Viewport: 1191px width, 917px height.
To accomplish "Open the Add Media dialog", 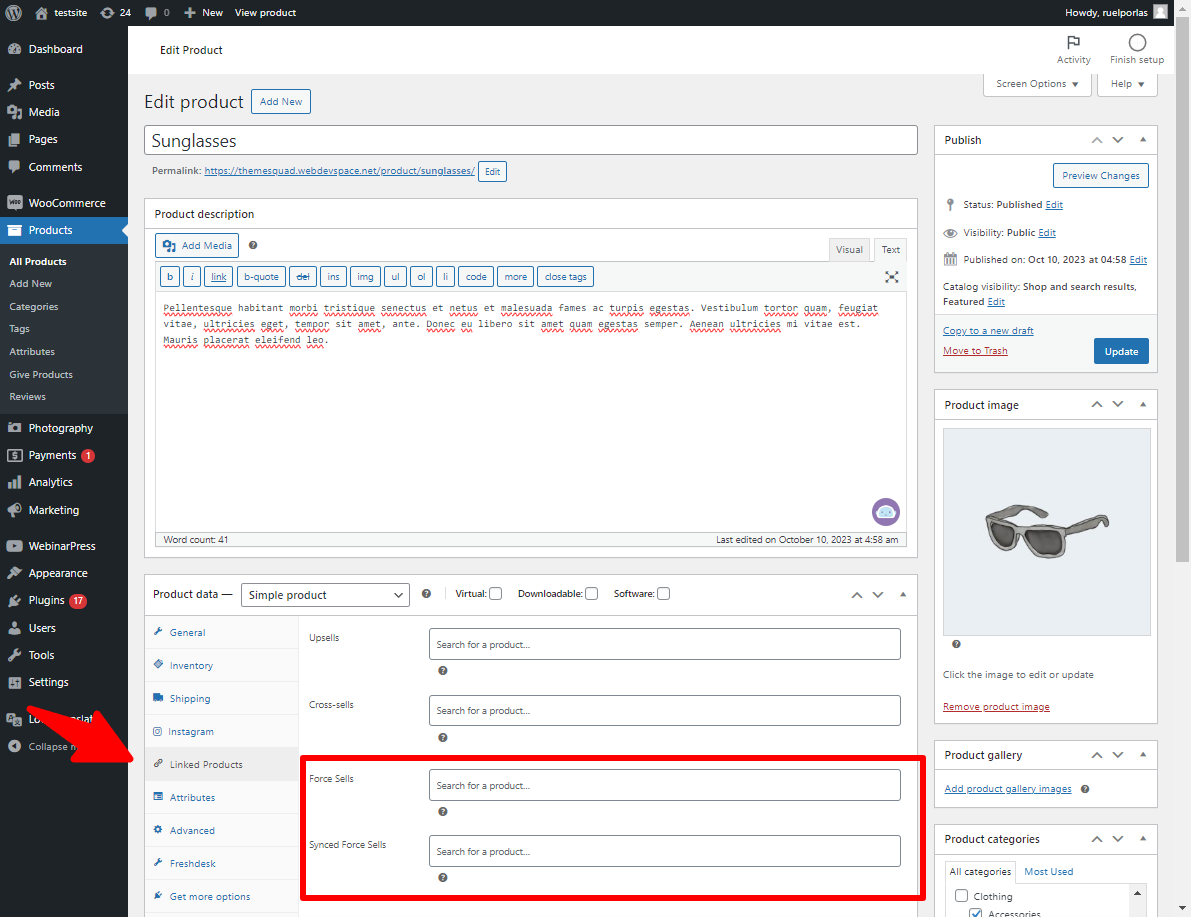I will (196, 245).
